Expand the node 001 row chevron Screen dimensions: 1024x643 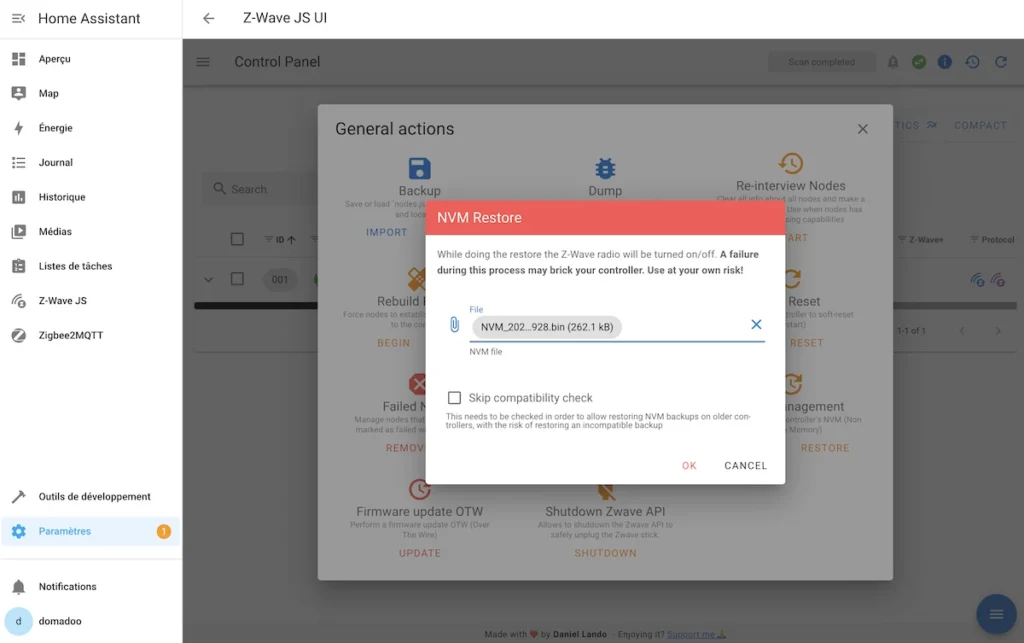click(208, 280)
